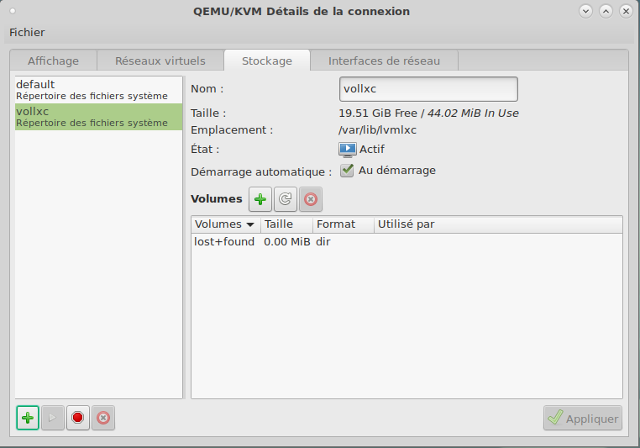Click the Actif state monitor icon

[x=347, y=149]
